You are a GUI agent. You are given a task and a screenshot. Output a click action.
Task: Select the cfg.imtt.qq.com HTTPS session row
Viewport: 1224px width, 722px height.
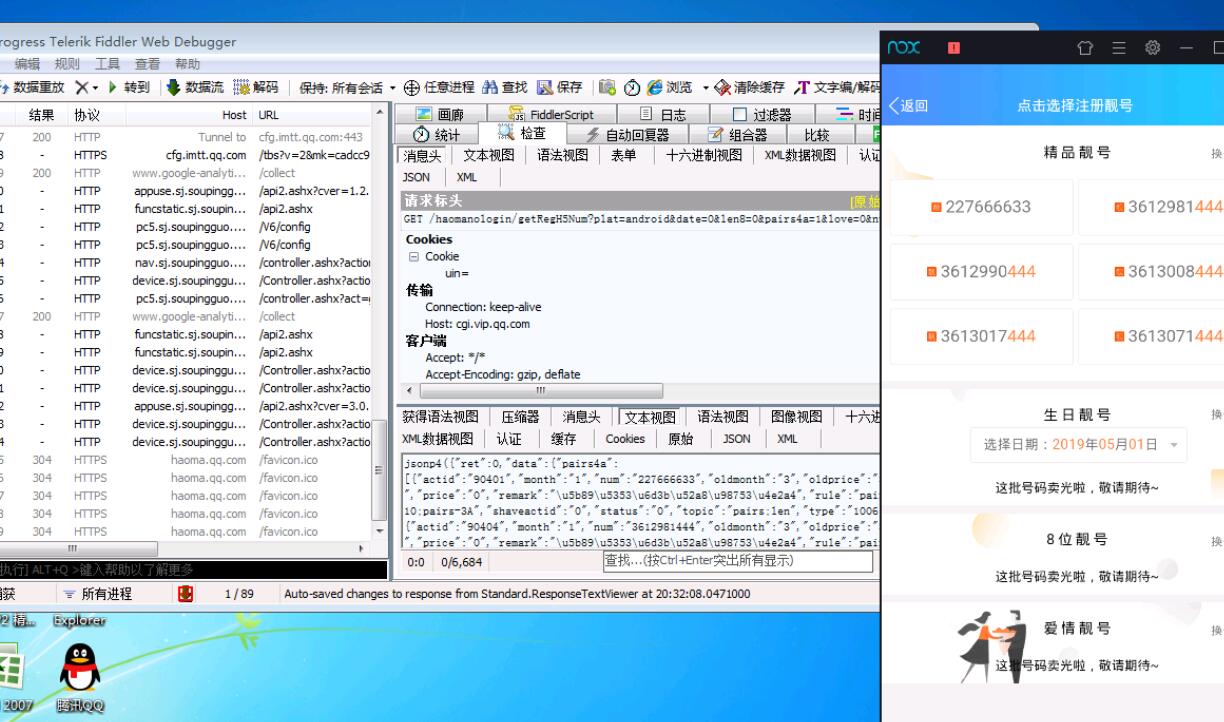point(188,155)
